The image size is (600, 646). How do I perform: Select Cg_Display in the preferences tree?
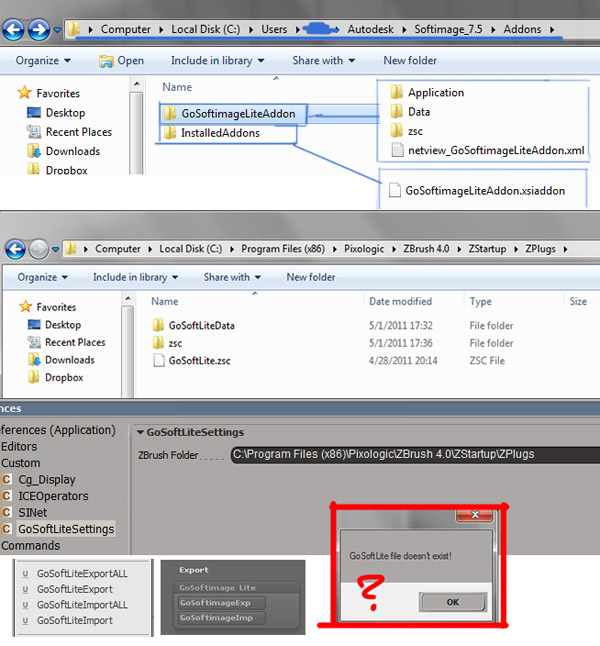point(47,480)
